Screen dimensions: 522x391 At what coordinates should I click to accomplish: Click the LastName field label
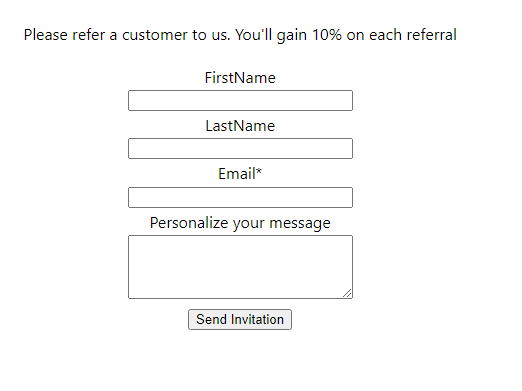pos(240,126)
